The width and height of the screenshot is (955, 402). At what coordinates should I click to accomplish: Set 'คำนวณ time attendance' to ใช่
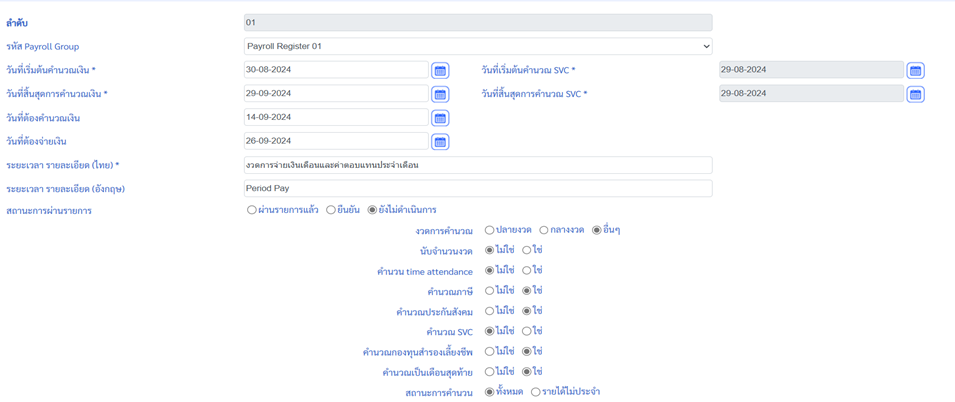pyautogui.click(x=527, y=270)
